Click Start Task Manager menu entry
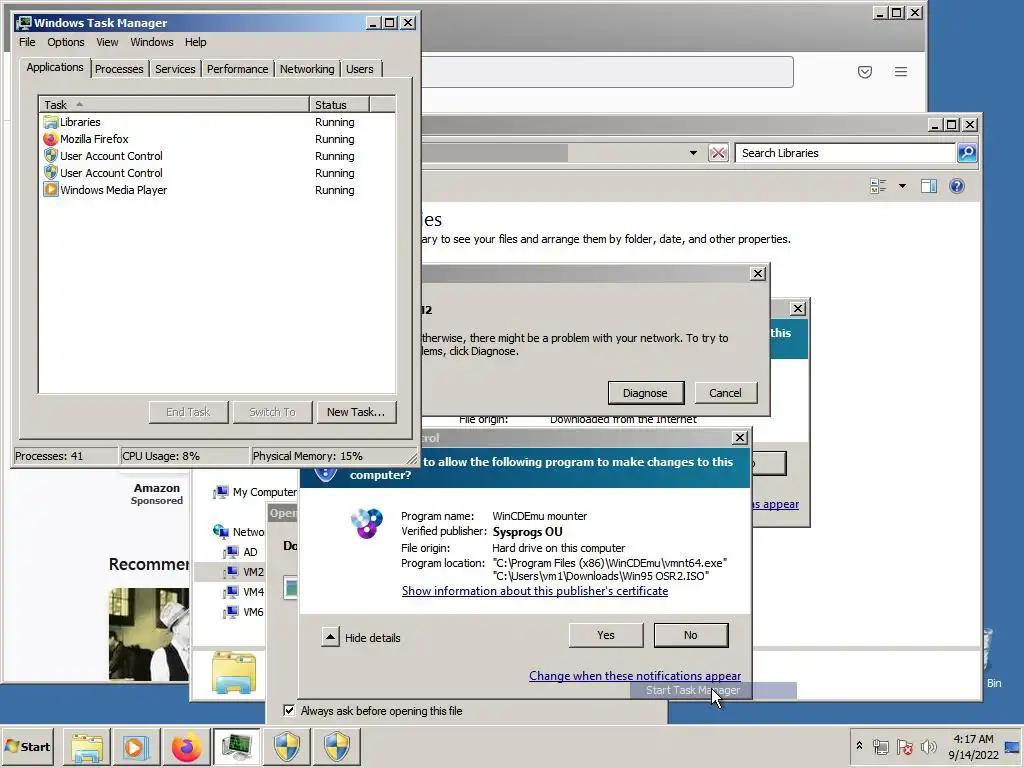Screen dimensions: 1024x768 pos(713,690)
